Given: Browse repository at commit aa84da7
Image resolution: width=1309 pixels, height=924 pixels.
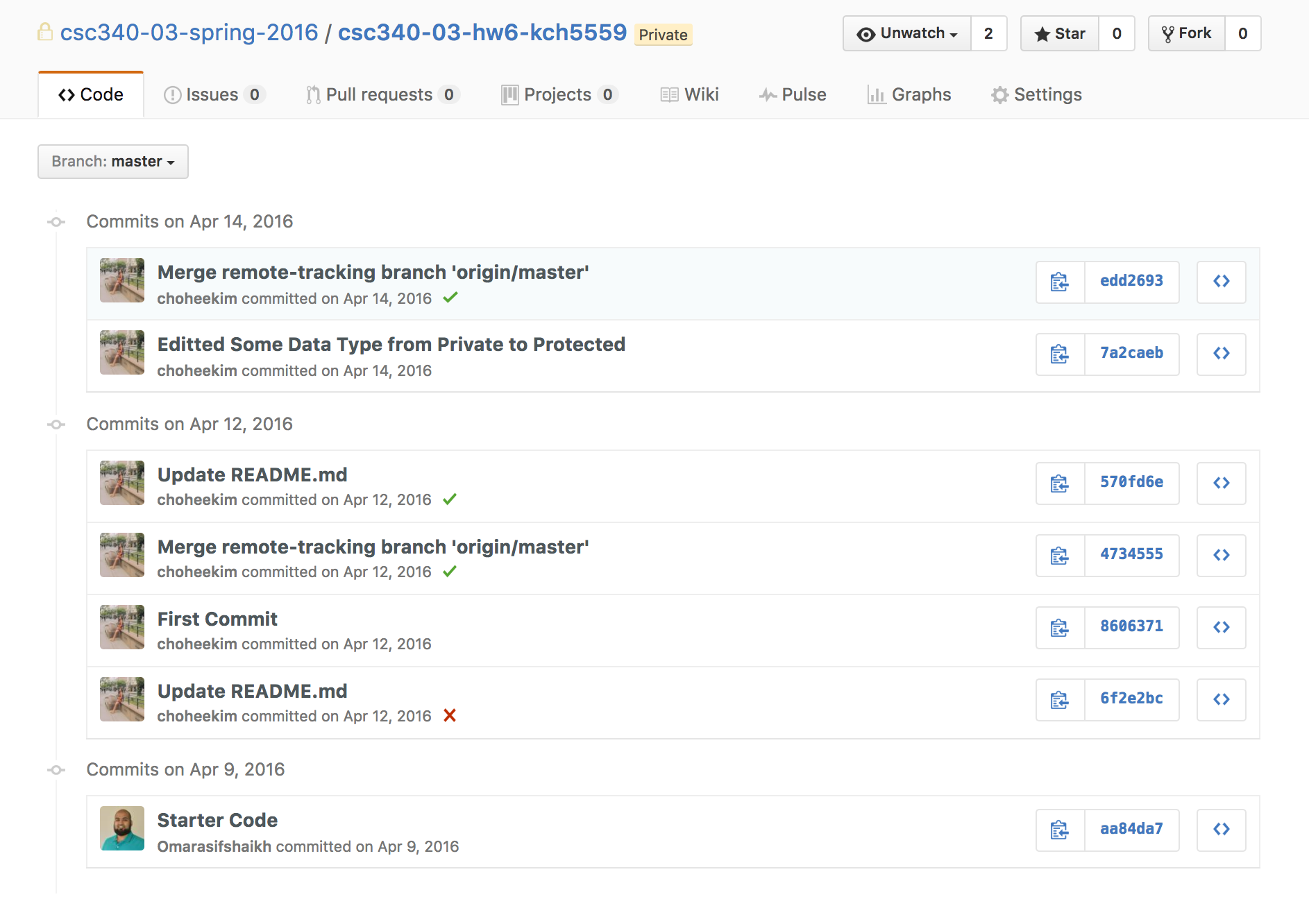Looking at the screenshot, I should coord(1221,830).
